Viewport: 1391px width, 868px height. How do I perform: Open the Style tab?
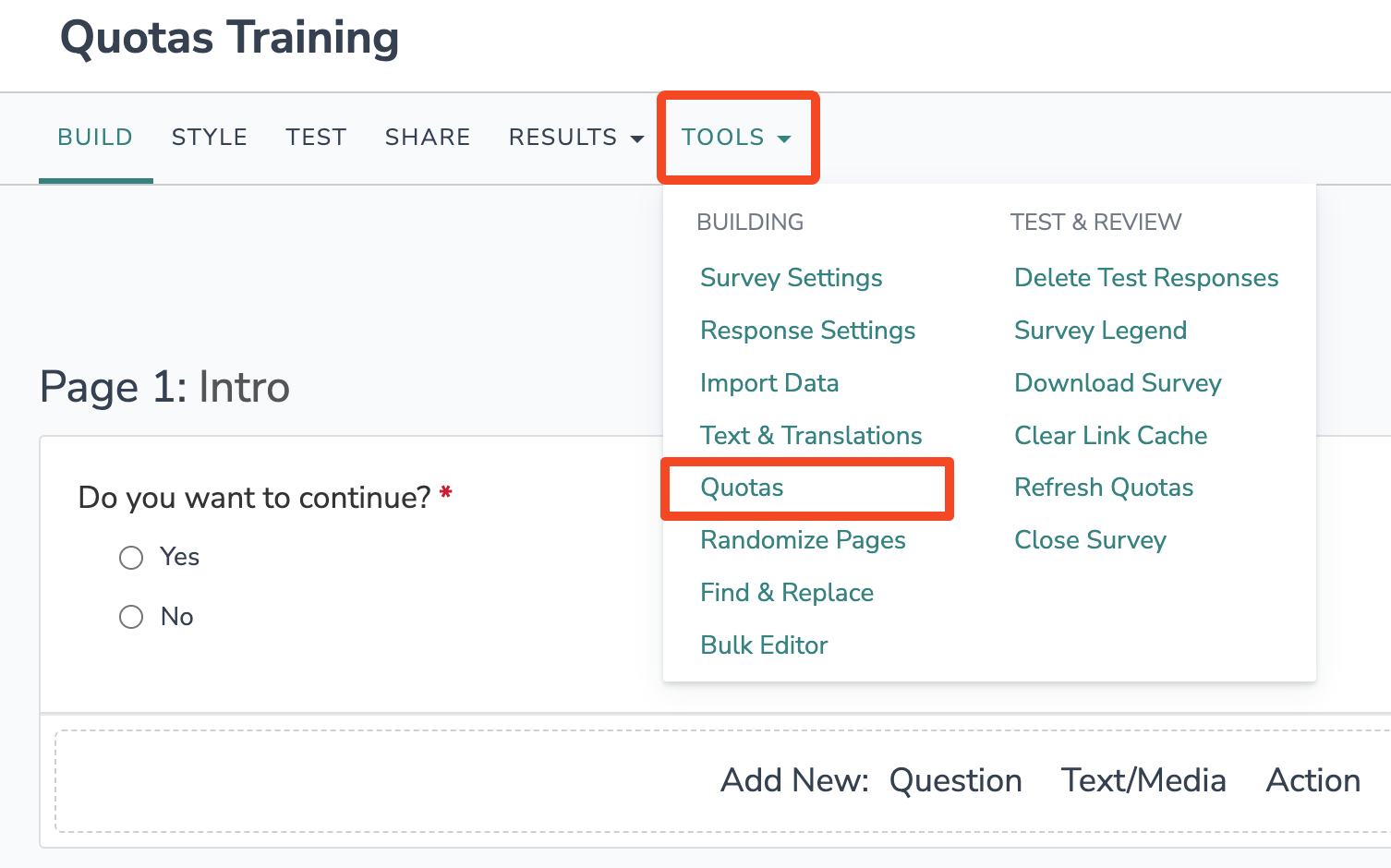click(210, 138)
